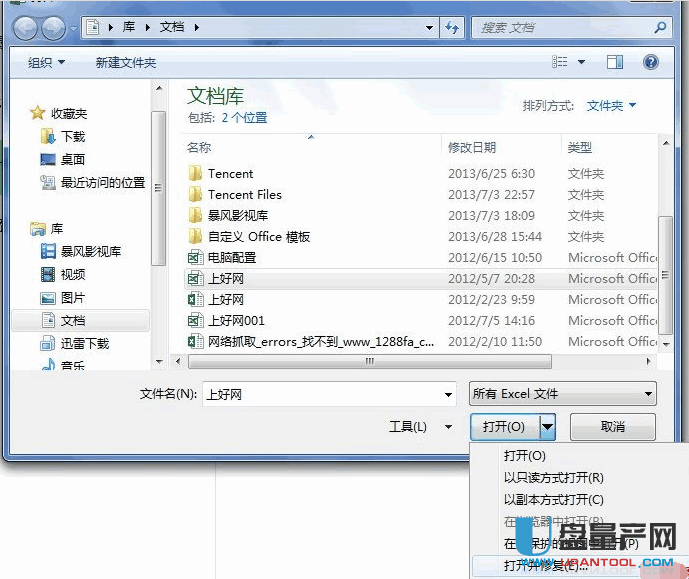Click the 暴风影视库 folder icon in file list
Screen dimensions: 689x579
point(195,216)
